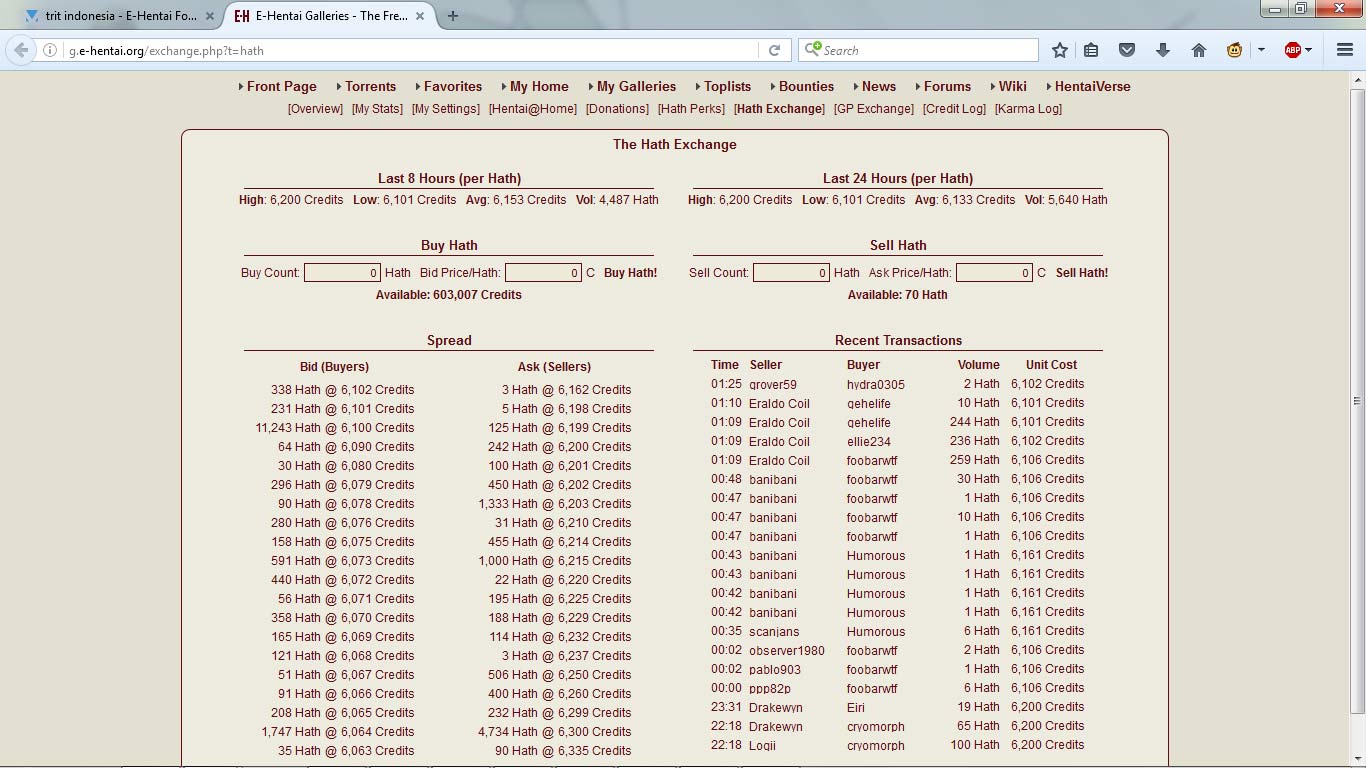Open the bookmarks list icon
The width and height of the screenshot is (1366, 768).
click(x=1091, y=50)
